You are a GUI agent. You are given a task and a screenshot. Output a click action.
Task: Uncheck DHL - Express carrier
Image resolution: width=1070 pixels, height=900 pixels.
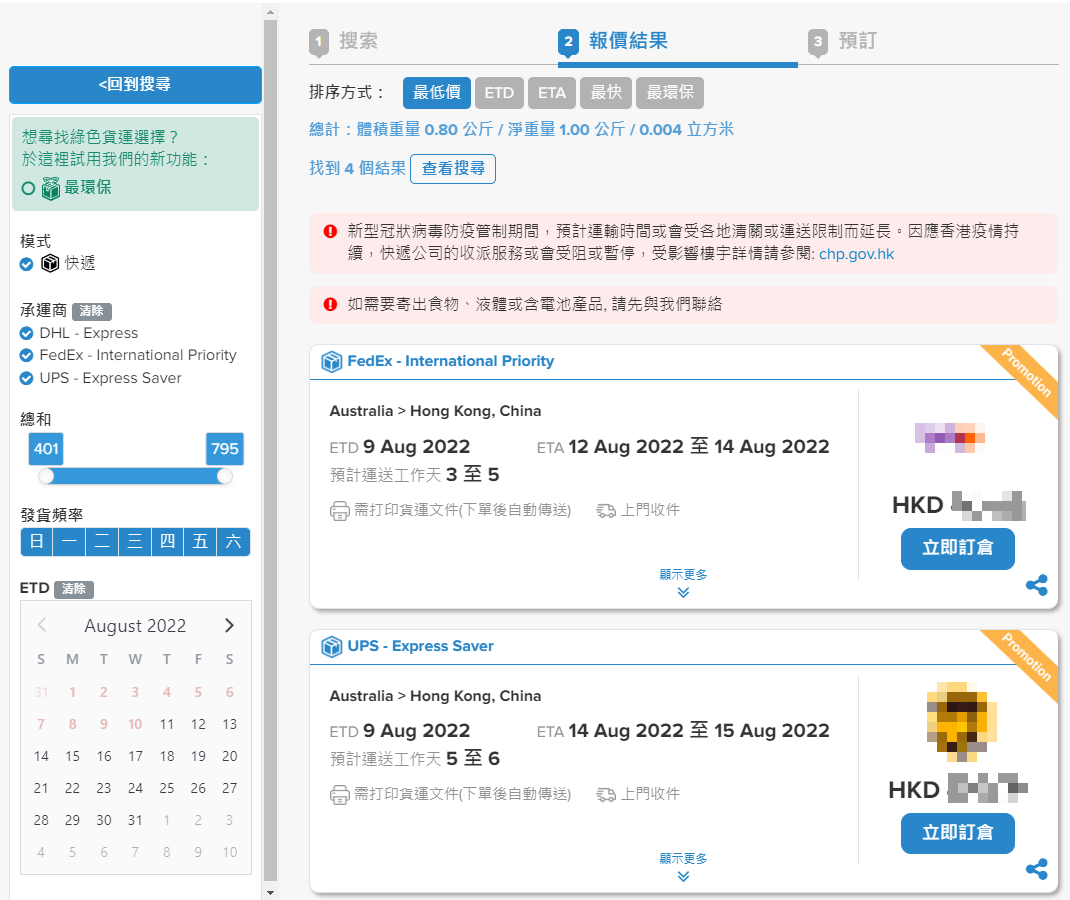click(x=27, y=333)
